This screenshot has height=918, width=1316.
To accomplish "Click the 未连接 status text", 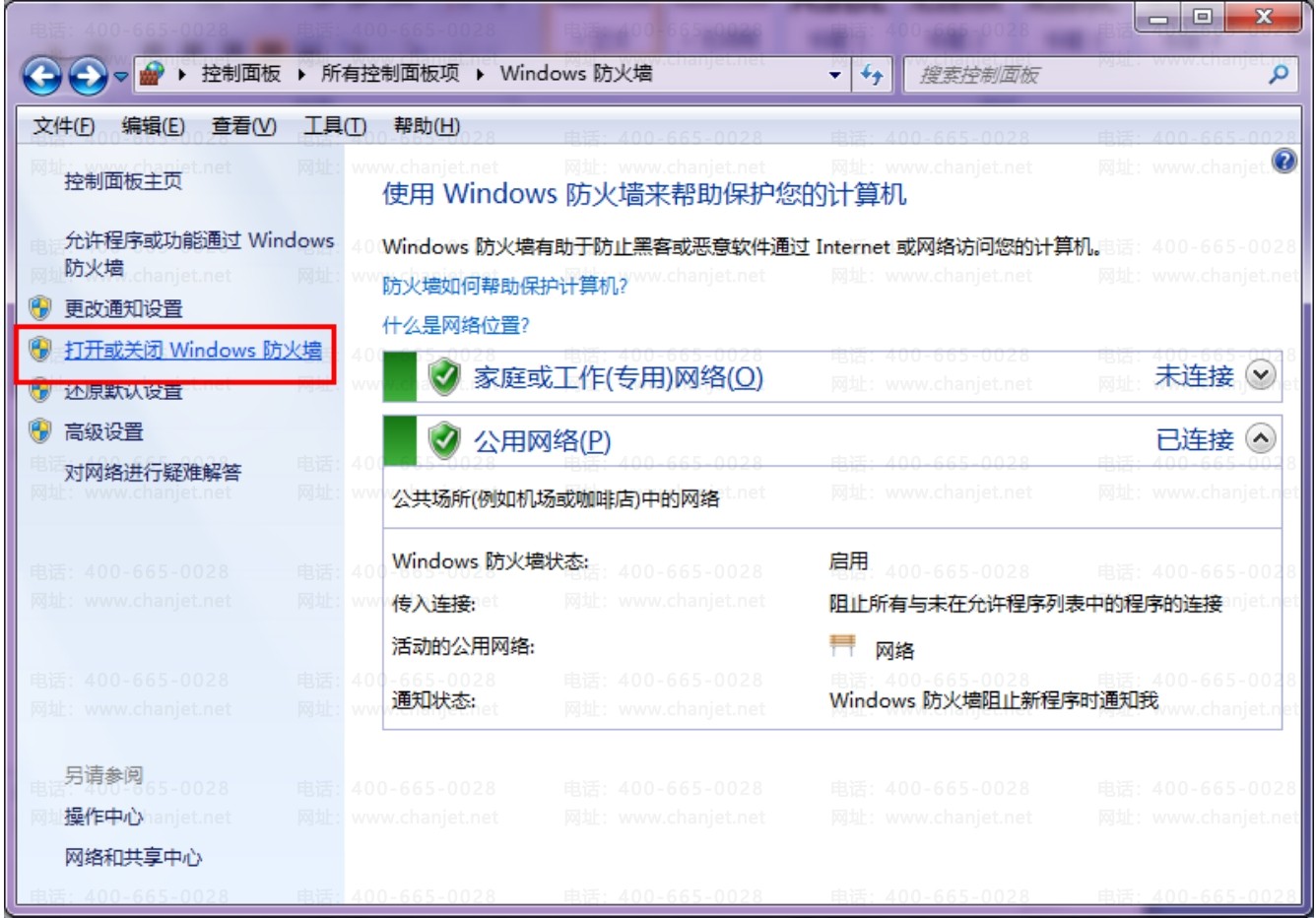I will click(1194, 375).
